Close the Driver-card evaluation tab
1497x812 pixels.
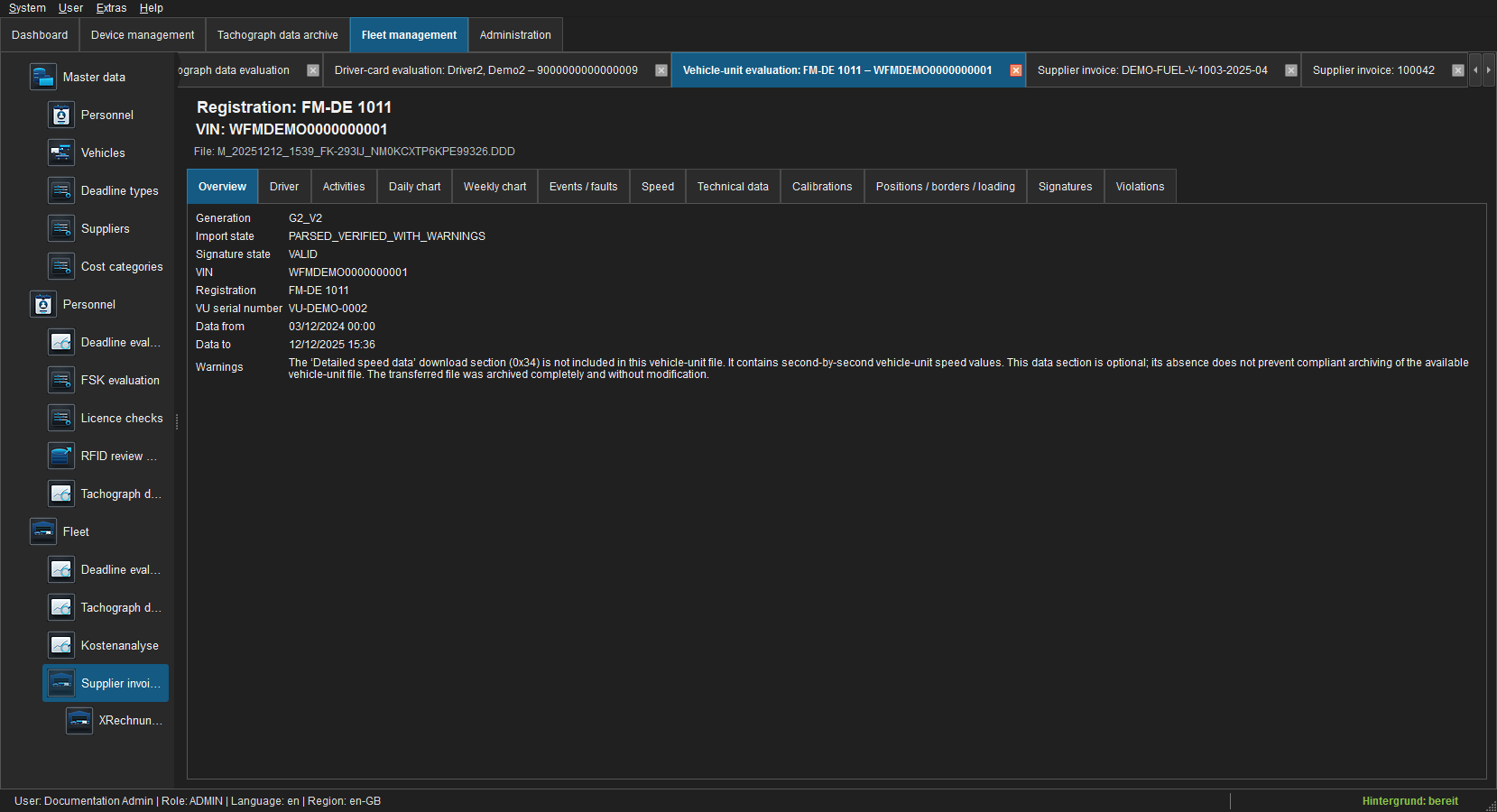[x=661, y=70]
